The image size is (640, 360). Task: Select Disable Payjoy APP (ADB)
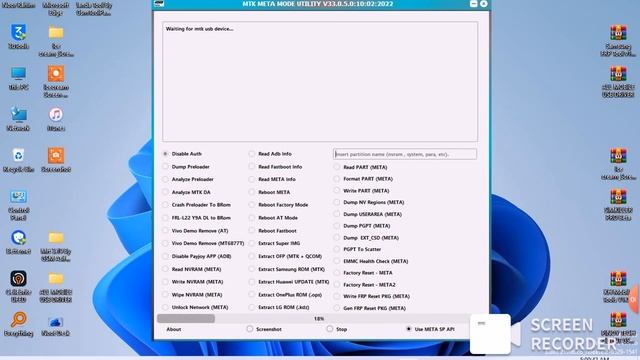pyautogui.click(x=198, y=256)
